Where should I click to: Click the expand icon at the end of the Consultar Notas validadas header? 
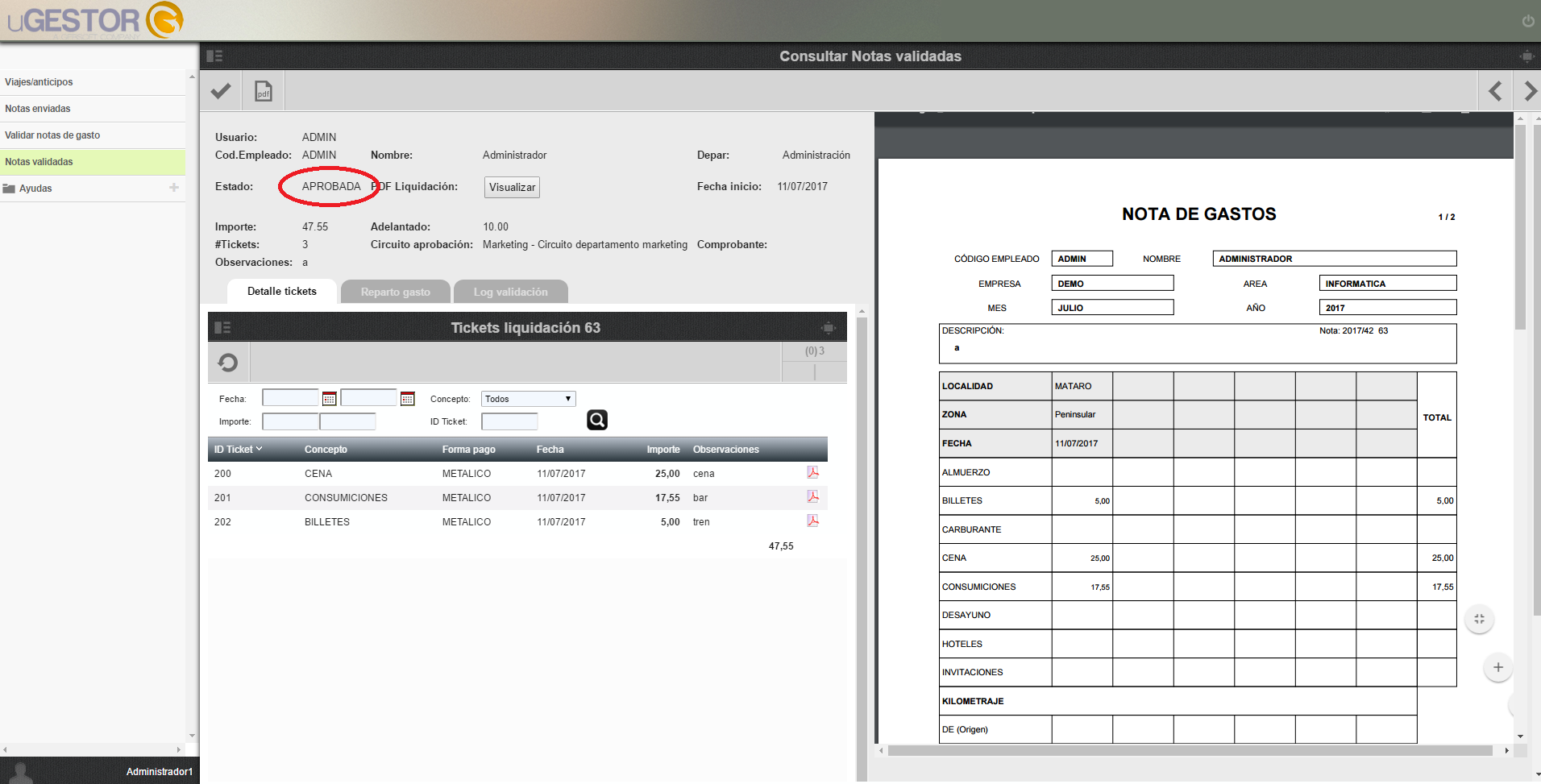[x=1526, y=56]
